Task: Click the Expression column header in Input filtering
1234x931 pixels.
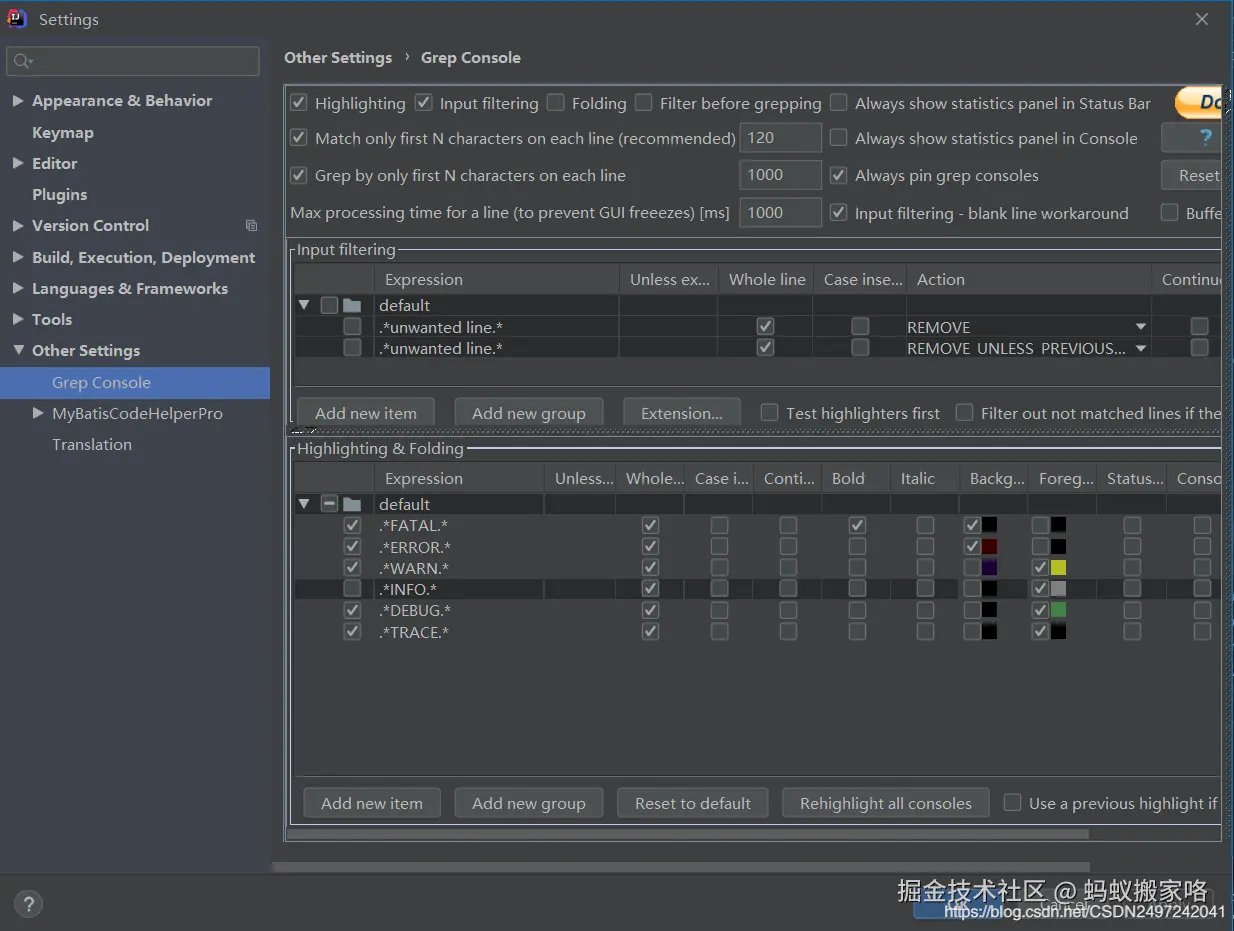Action: [497, 280]
